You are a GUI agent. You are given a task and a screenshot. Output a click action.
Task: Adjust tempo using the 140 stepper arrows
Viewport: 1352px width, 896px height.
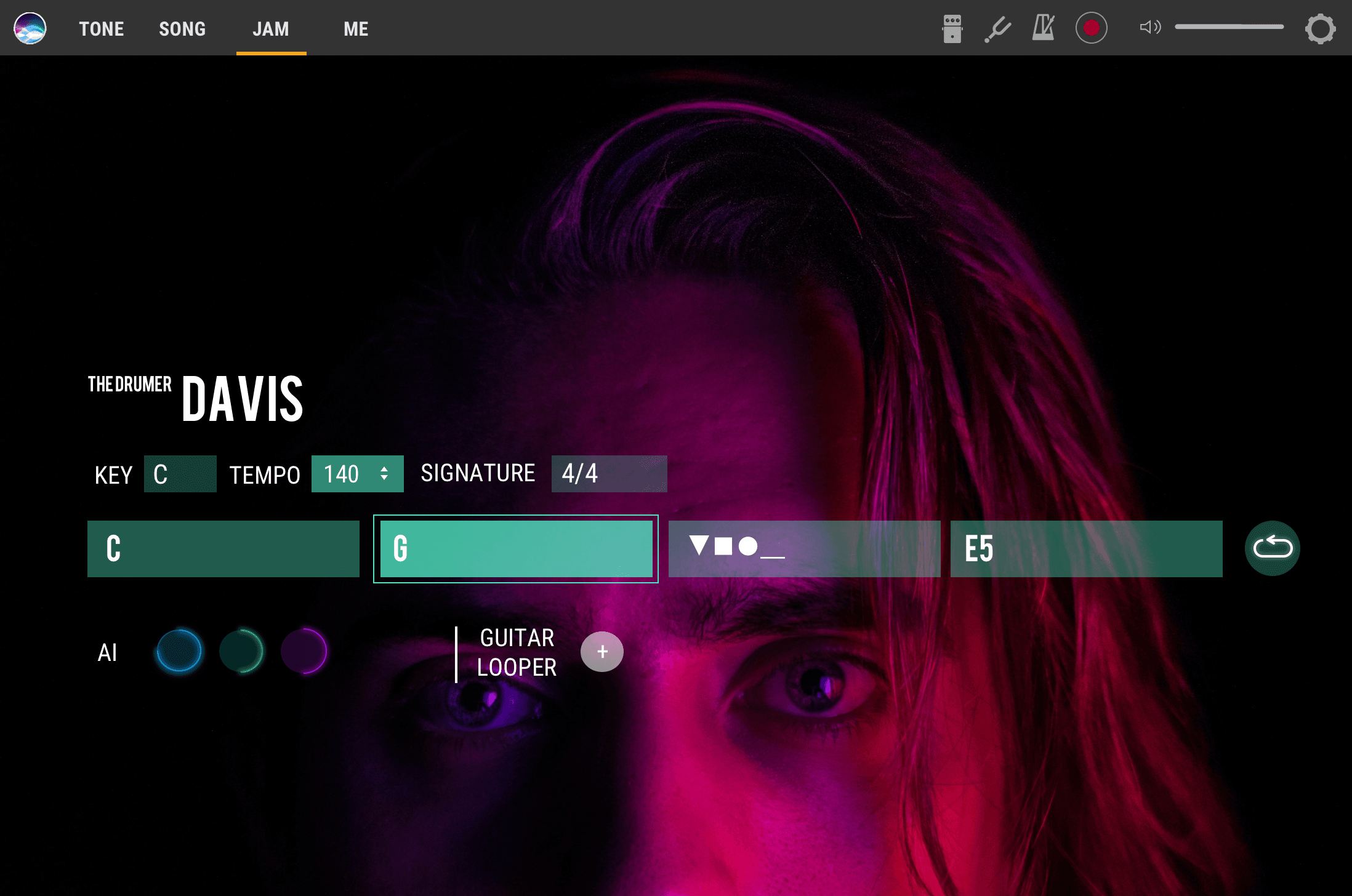point(384,474)
